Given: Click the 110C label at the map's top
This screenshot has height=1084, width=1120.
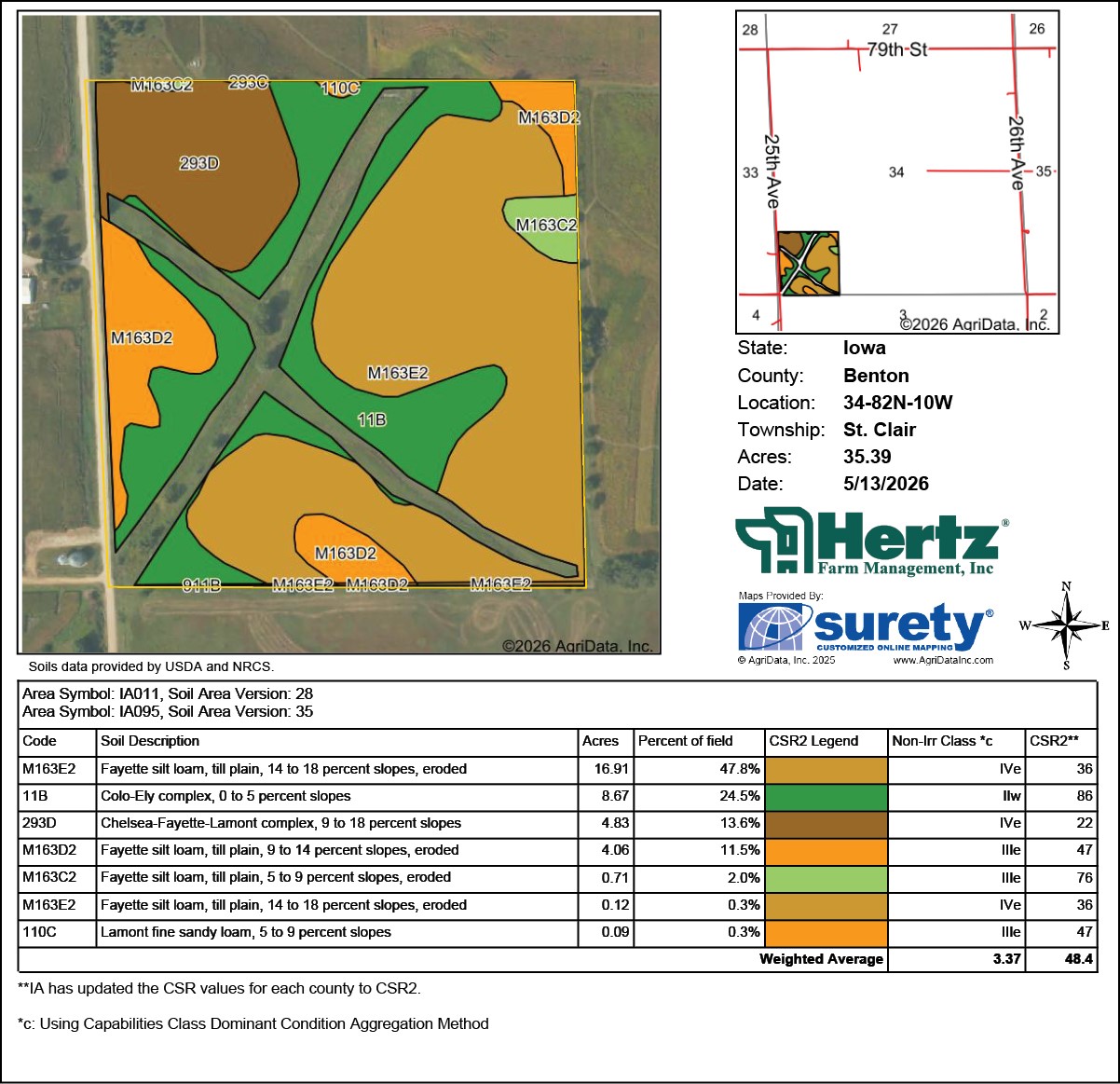Looking at the screenshot, I should point(340,89).
